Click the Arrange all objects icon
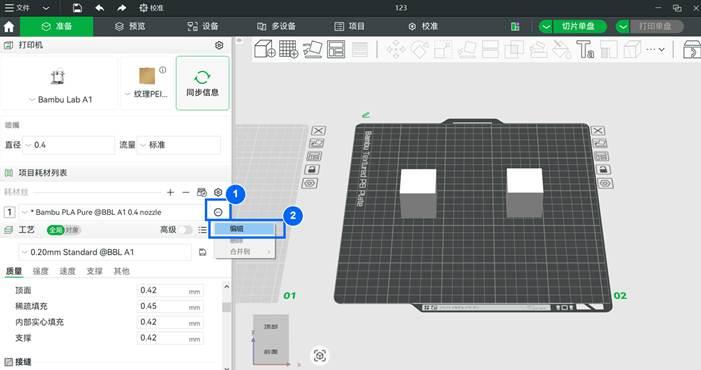 (x=336, y=49)
